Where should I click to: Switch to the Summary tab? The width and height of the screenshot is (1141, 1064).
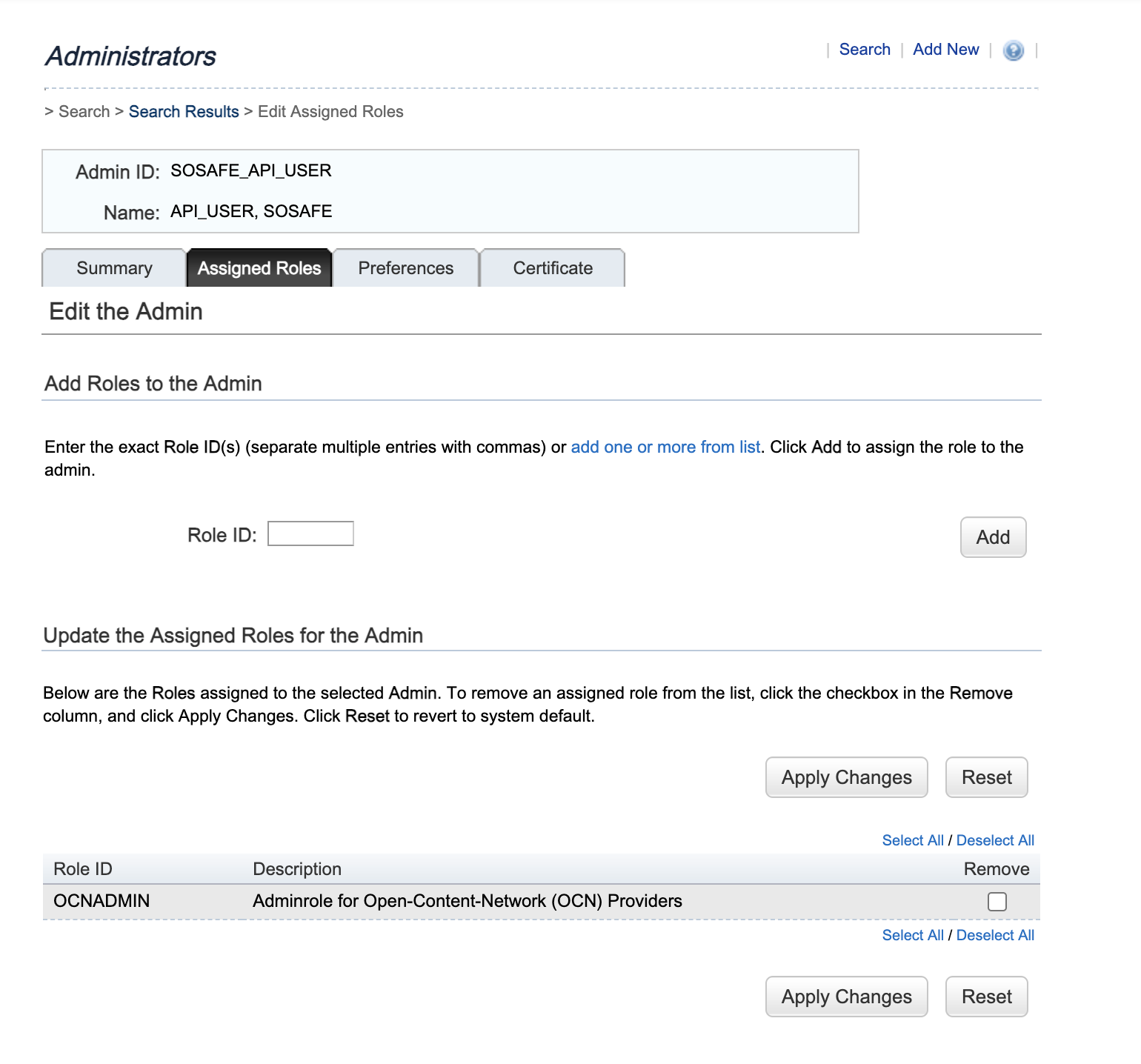point(114,268)
